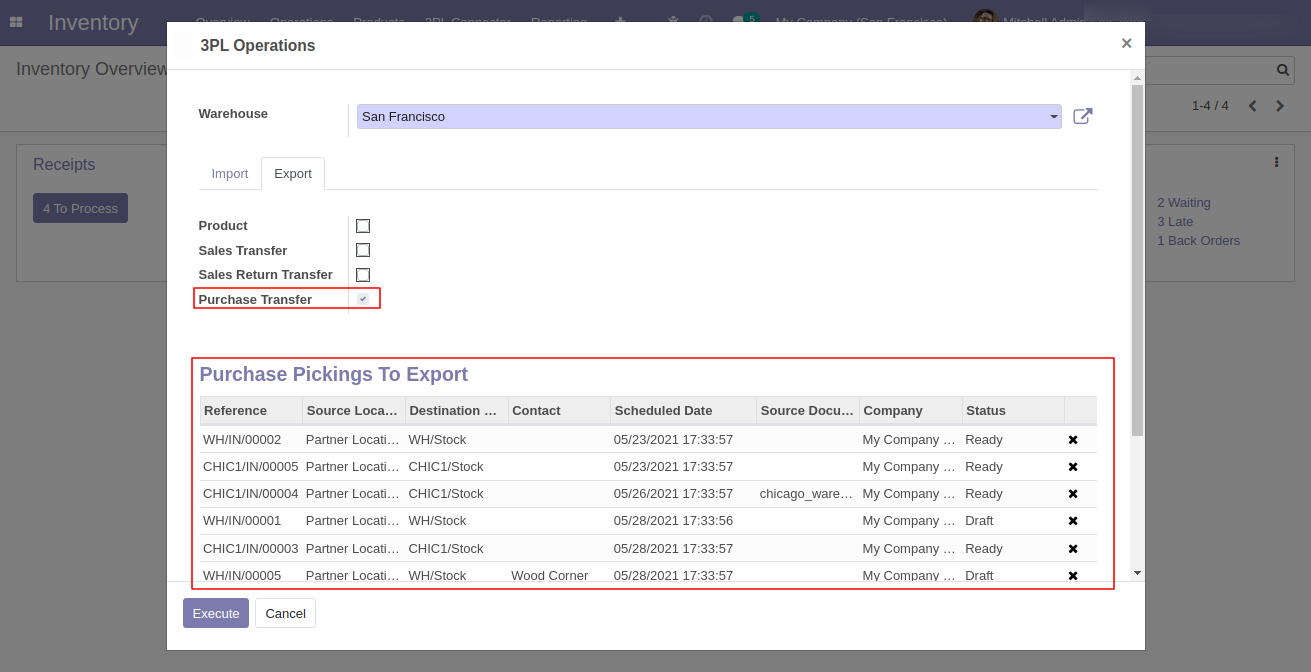Enable the Product checkbox
1311x672 pixels.
point(363,226)
